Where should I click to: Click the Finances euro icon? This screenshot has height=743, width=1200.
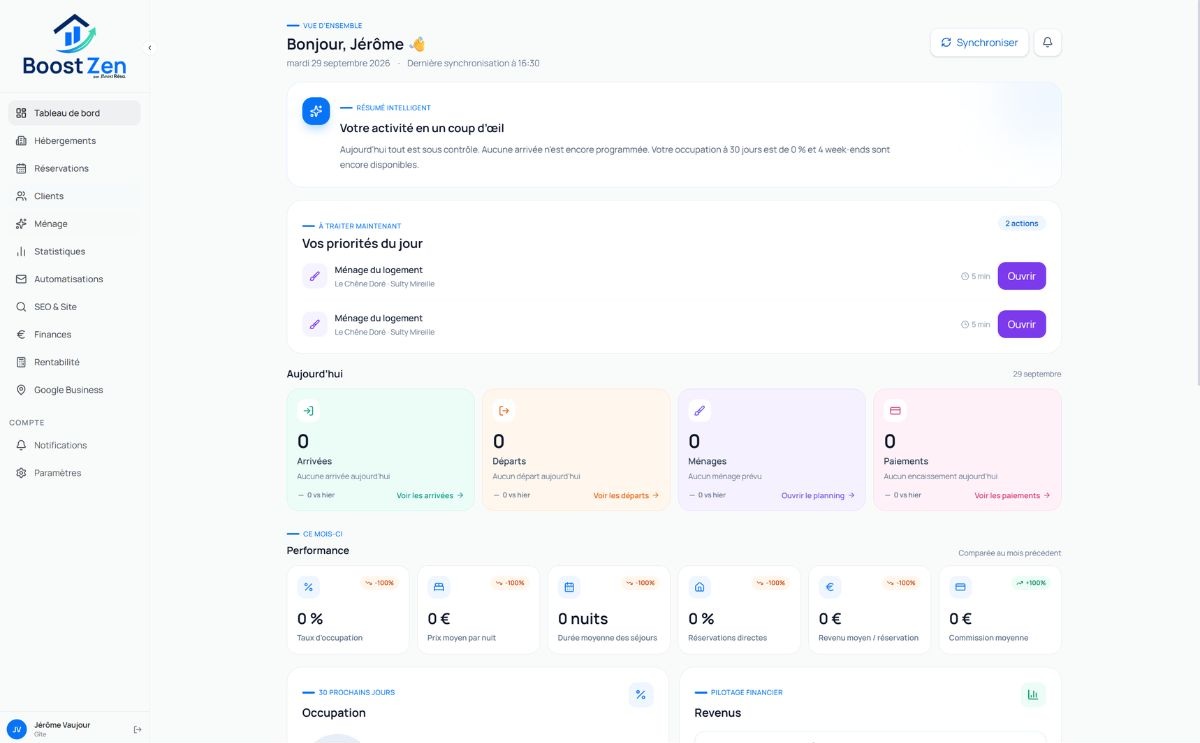[x=21, y=334]
